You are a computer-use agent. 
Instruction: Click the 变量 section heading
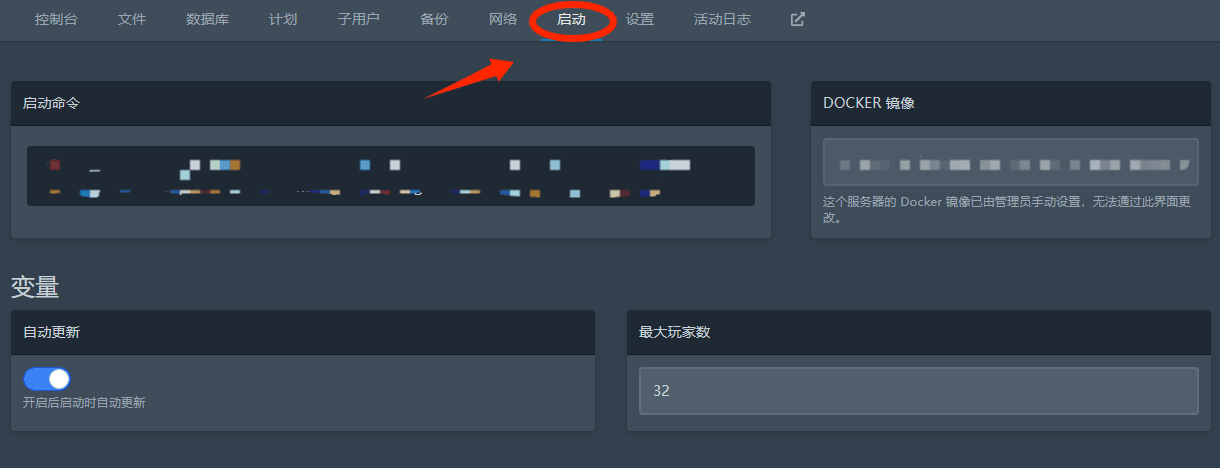point(35,288)
